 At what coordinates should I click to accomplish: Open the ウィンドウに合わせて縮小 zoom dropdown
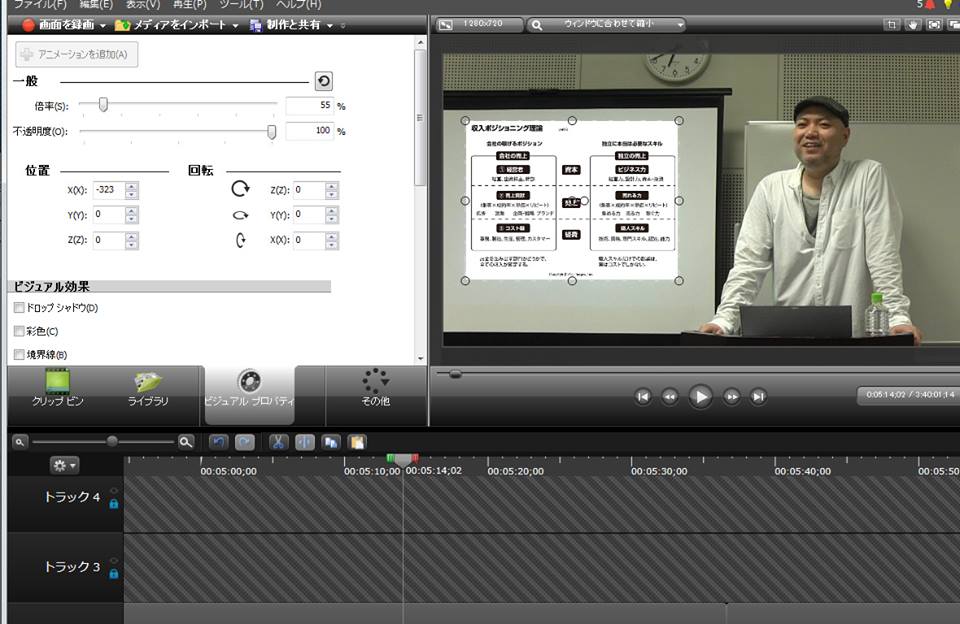(x=606, y=24)
